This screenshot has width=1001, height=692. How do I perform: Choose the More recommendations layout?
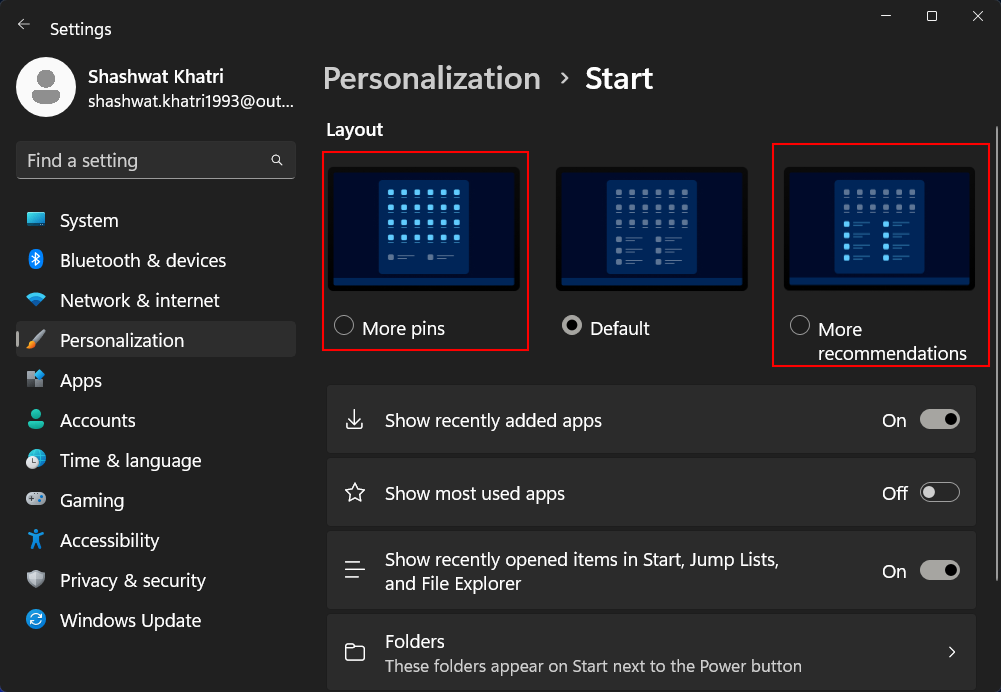tap(800, 324)
